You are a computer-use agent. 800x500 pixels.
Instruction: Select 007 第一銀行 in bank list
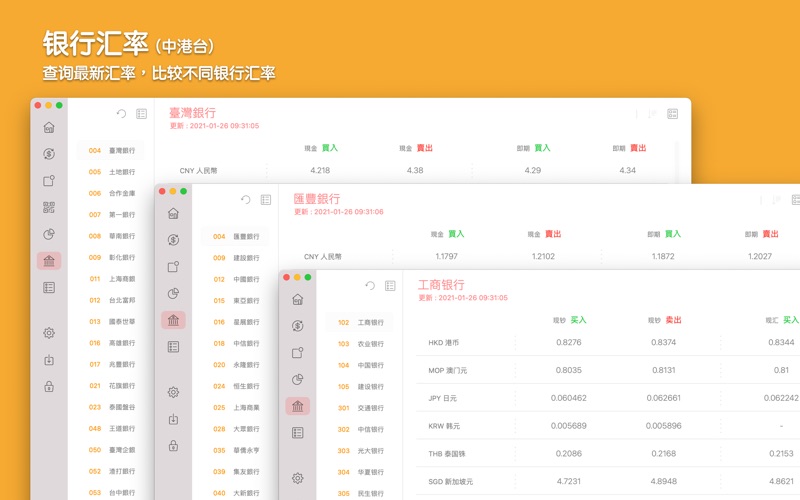point(111,215)
